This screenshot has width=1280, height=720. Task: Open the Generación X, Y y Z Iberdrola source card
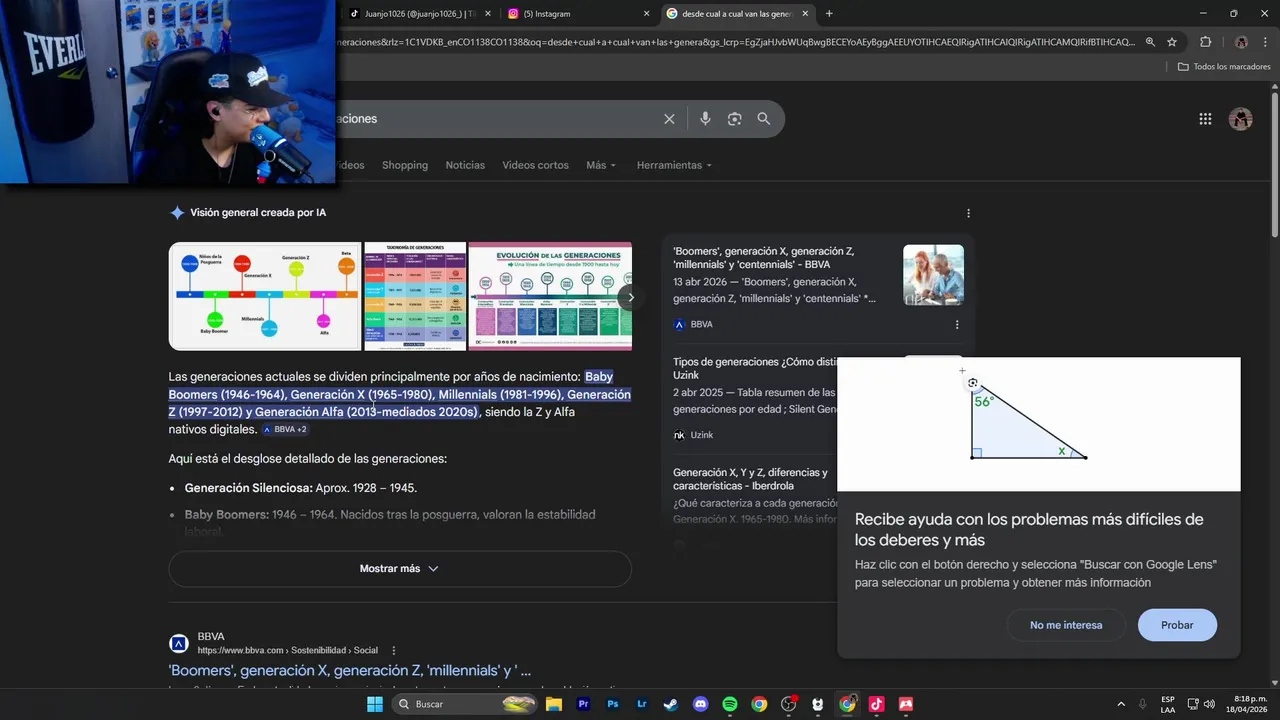pyautogui.click(x=750, y=479)
